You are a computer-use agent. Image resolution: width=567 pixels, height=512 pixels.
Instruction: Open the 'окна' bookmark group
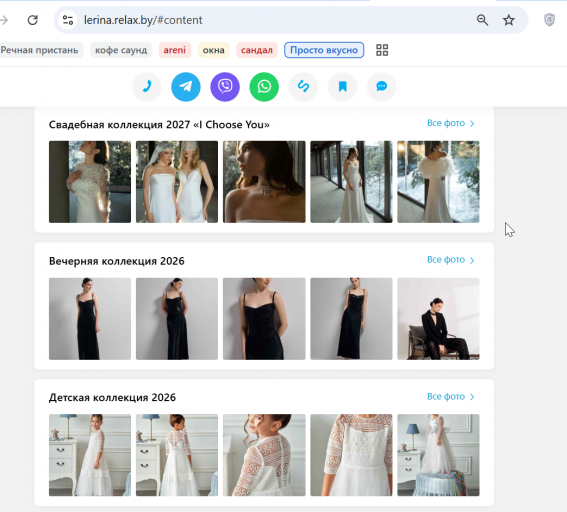coord(213,50)
